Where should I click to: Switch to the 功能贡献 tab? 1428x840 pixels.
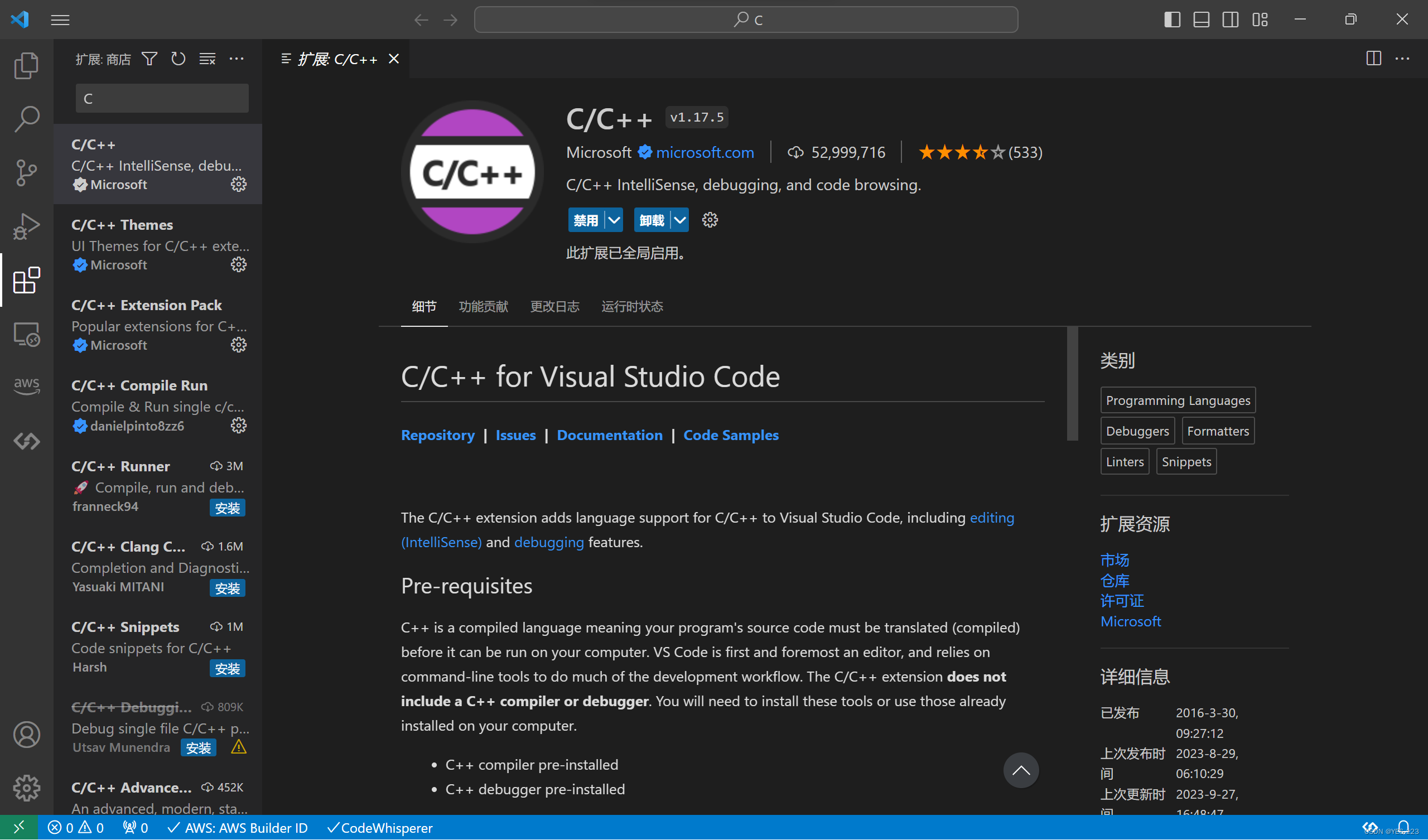[484, 307]
